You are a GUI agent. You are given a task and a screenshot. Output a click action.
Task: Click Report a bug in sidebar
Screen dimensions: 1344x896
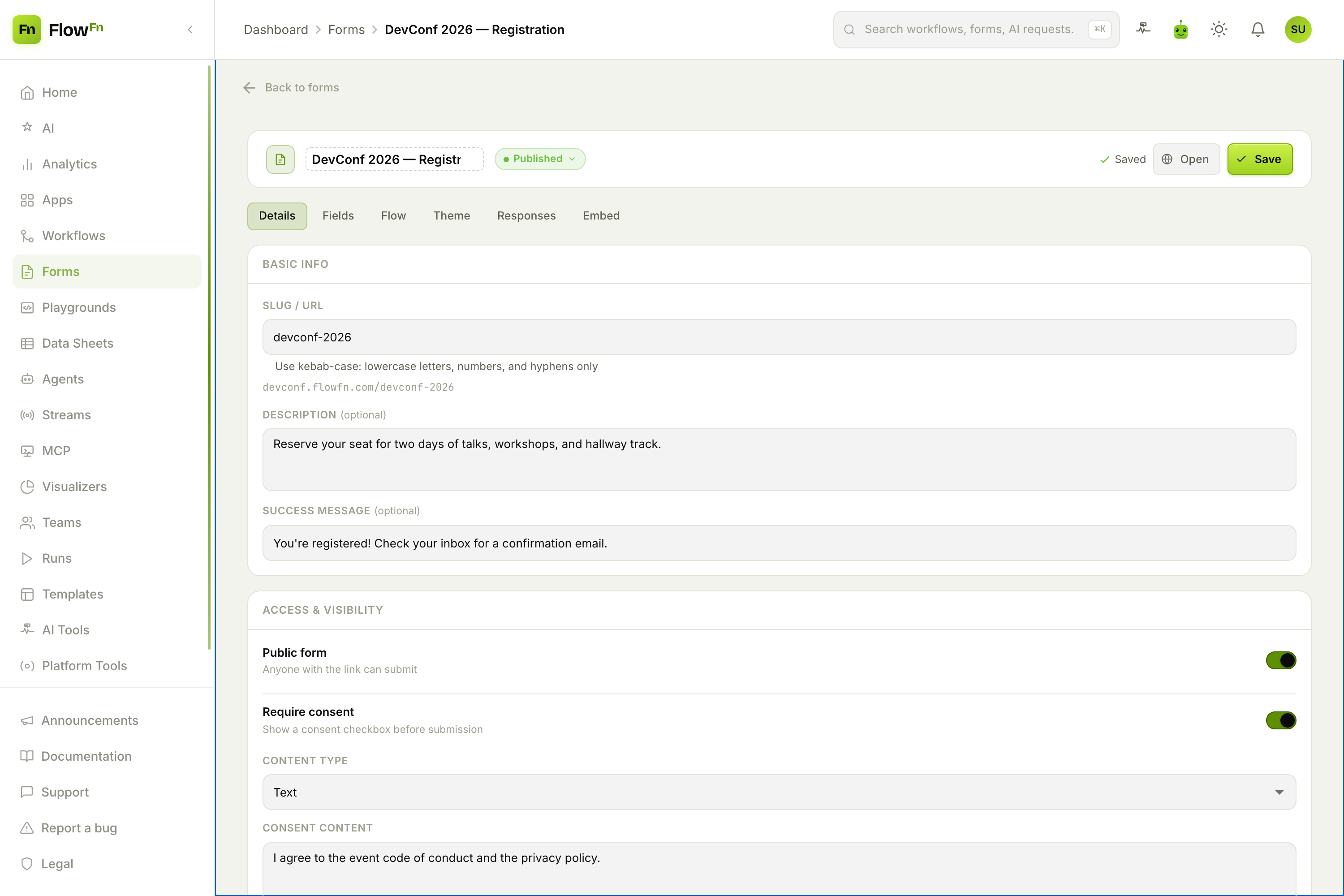point(107,828)
